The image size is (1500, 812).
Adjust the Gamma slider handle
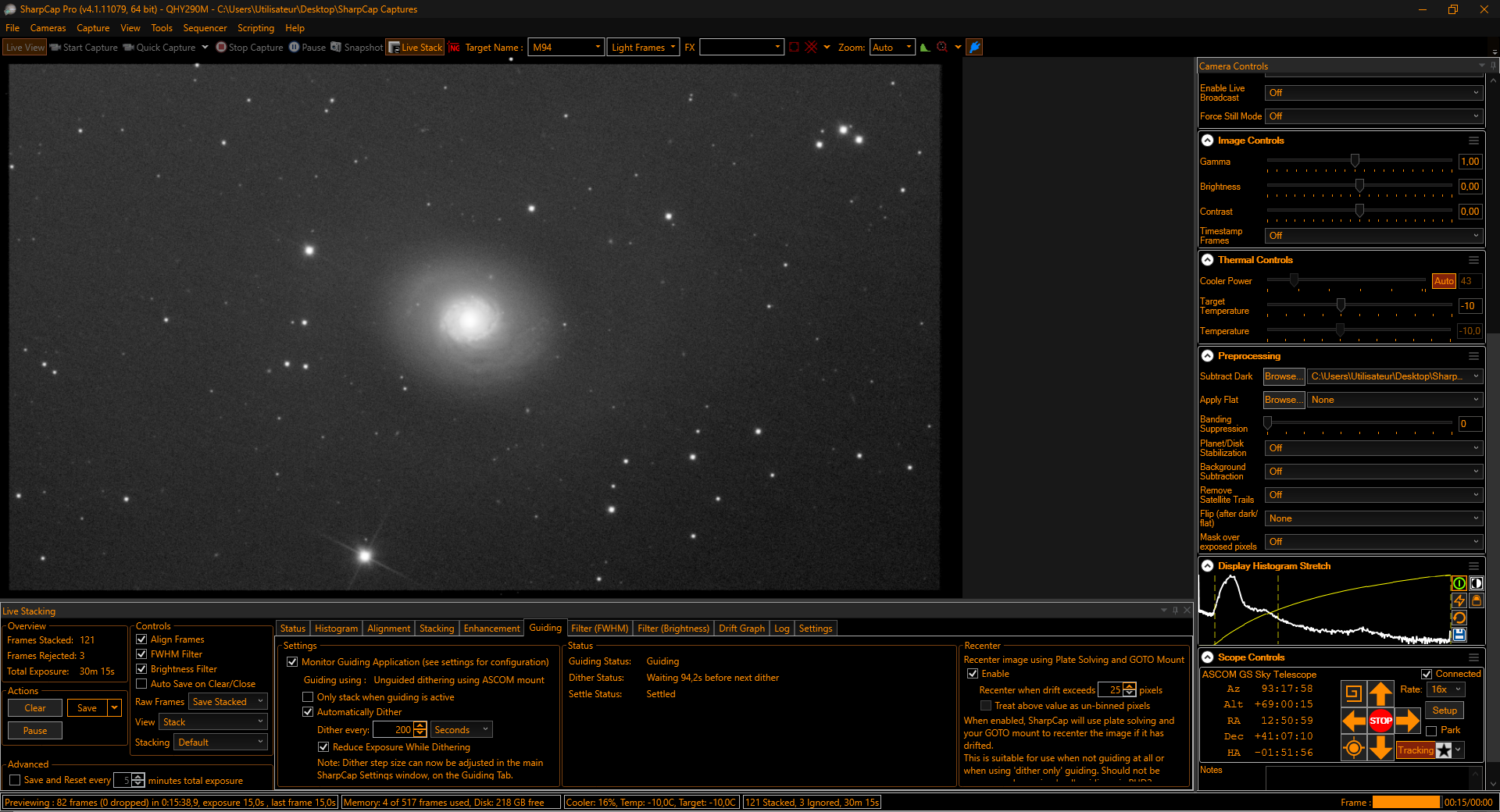tap(1355, 161)
